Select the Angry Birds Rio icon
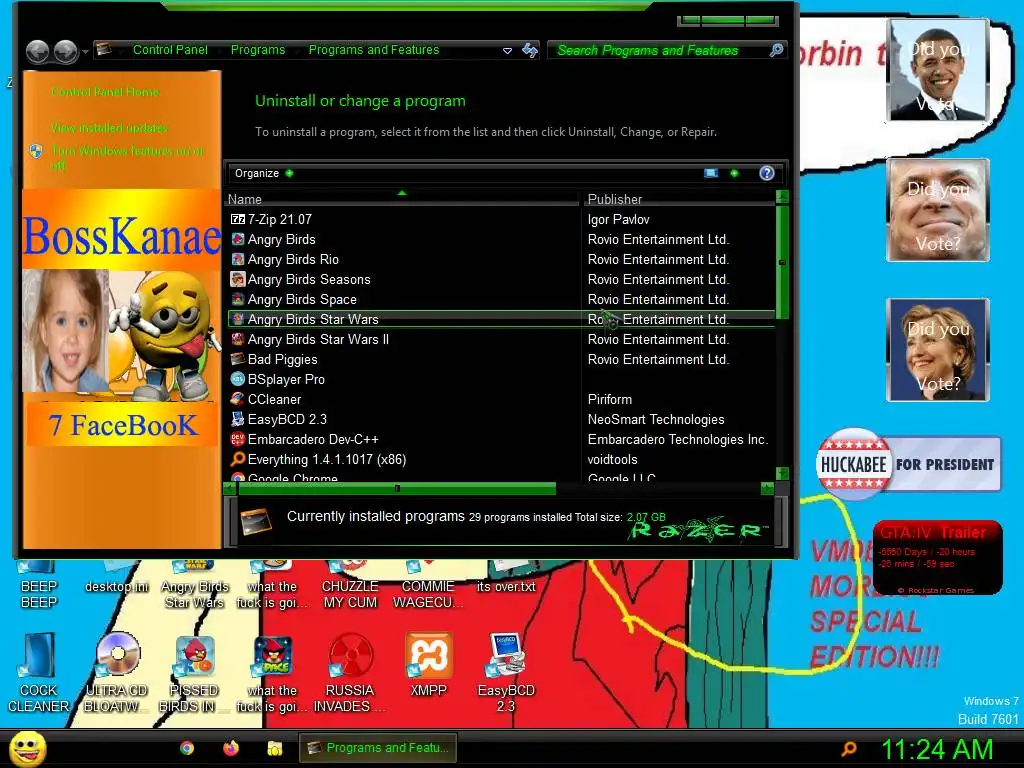1024x768 pixels. (238, 259)
